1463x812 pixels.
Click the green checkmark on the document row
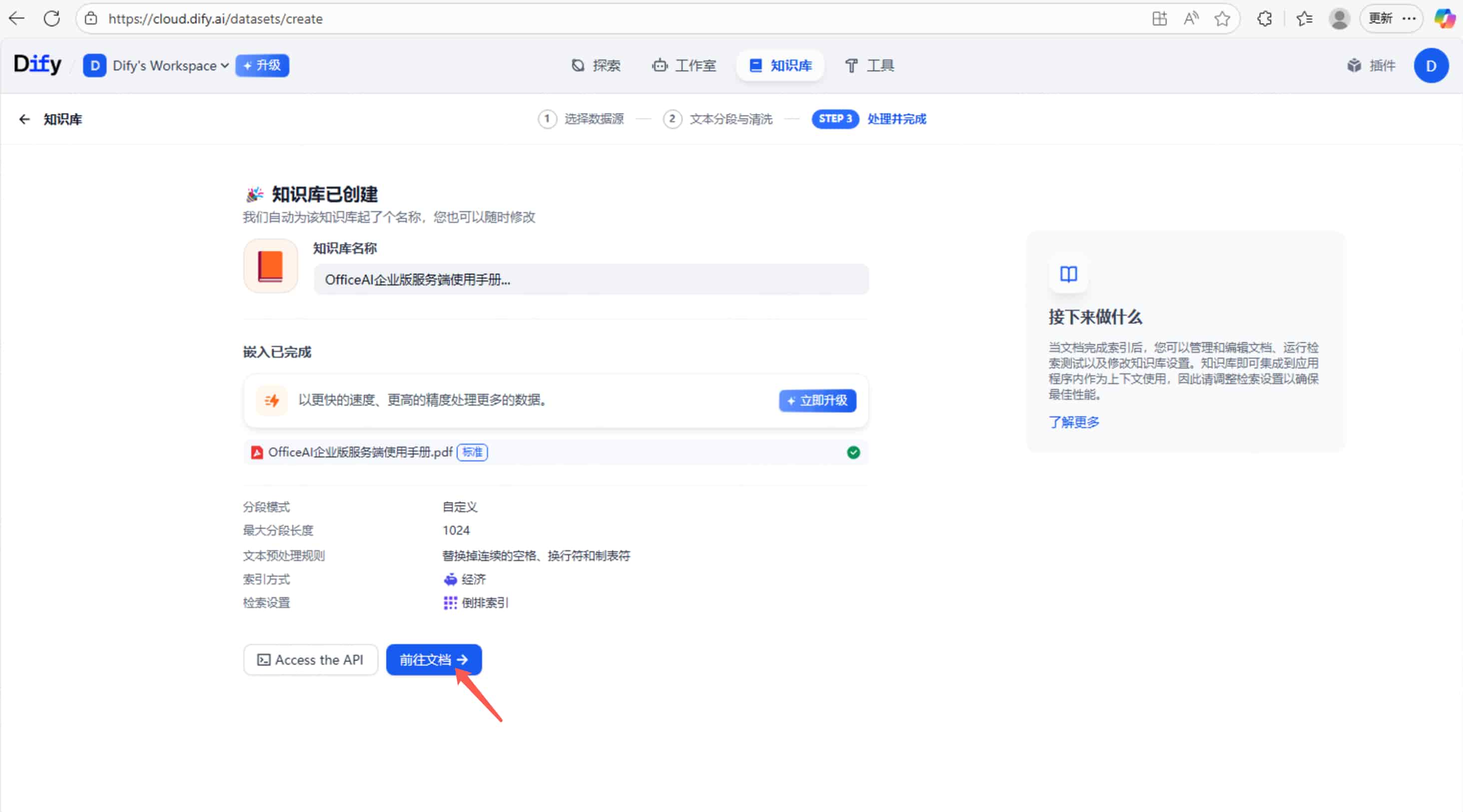click(852, 452)
